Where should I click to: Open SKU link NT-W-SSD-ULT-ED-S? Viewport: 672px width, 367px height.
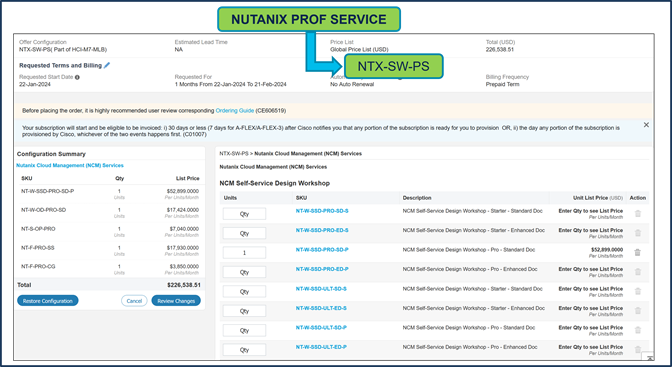[321, 308]
